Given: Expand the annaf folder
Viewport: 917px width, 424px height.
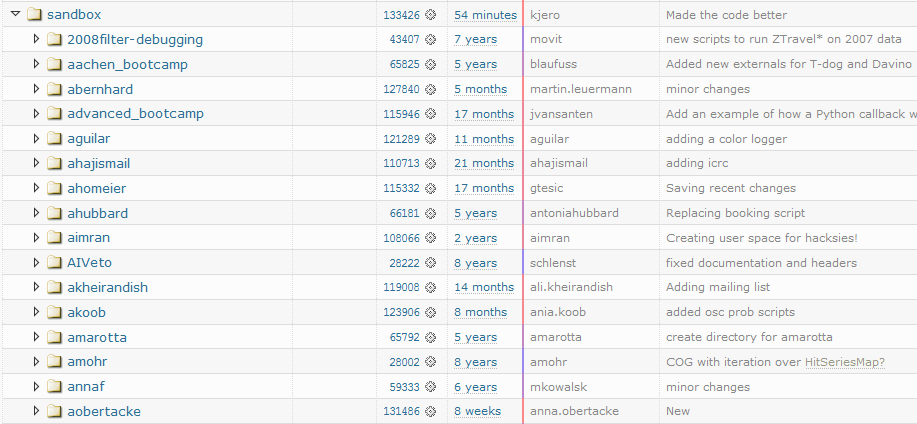Looking at the screenshot, I should (x=36, y=387).
